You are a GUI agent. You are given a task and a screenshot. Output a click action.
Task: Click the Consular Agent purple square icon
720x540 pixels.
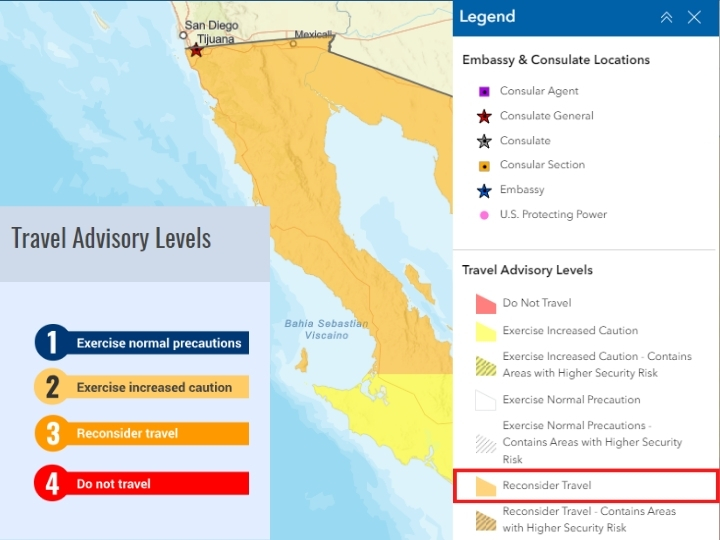tap(484, 91)
